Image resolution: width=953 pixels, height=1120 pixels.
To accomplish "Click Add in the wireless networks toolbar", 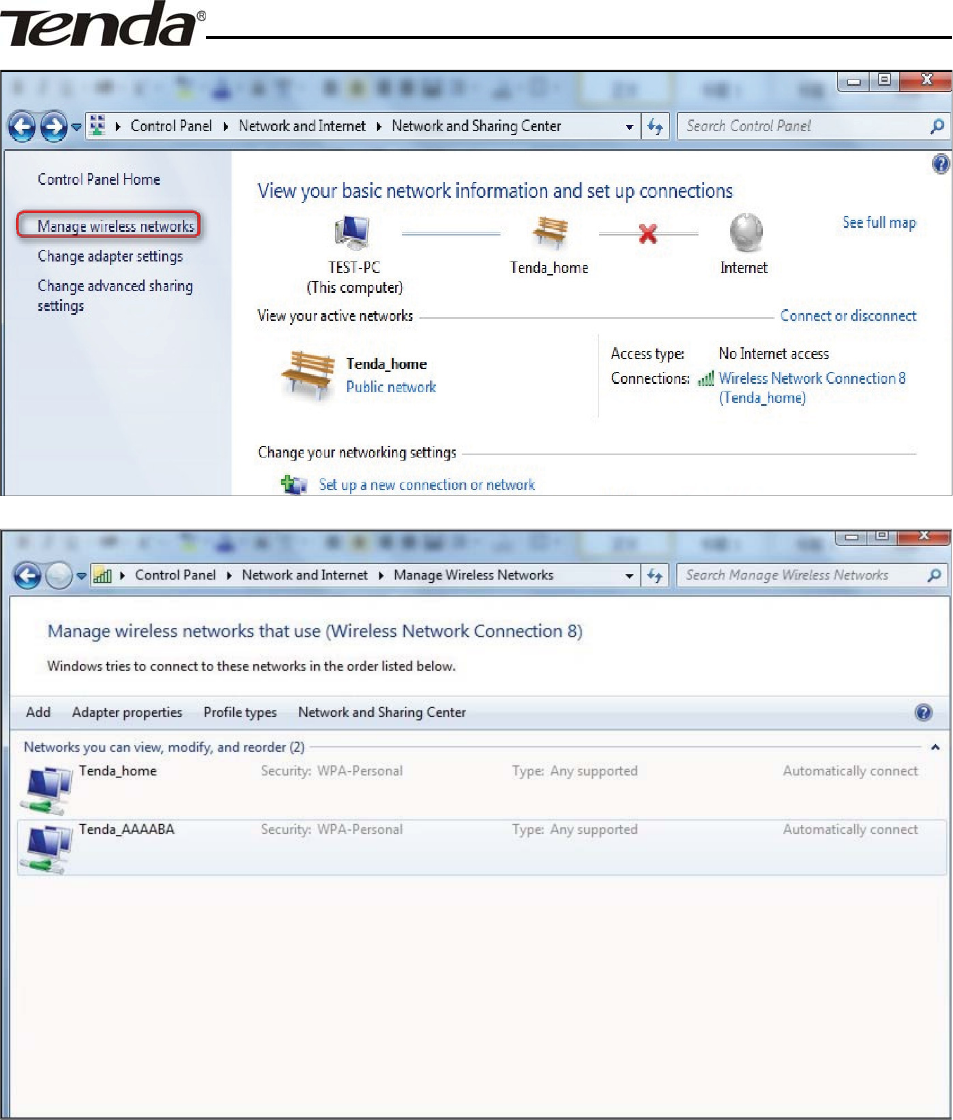I will 38,712.
